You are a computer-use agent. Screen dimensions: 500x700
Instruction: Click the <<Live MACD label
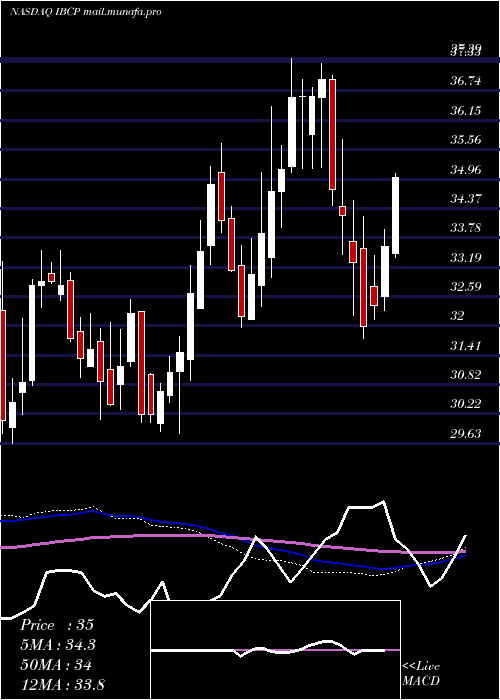tap(421, 673)
